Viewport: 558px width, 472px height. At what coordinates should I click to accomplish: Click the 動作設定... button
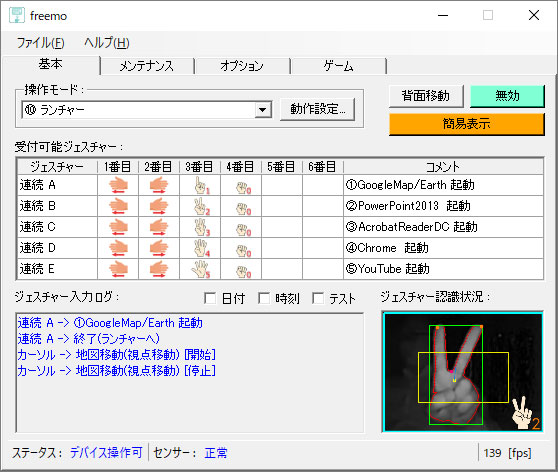317,109
